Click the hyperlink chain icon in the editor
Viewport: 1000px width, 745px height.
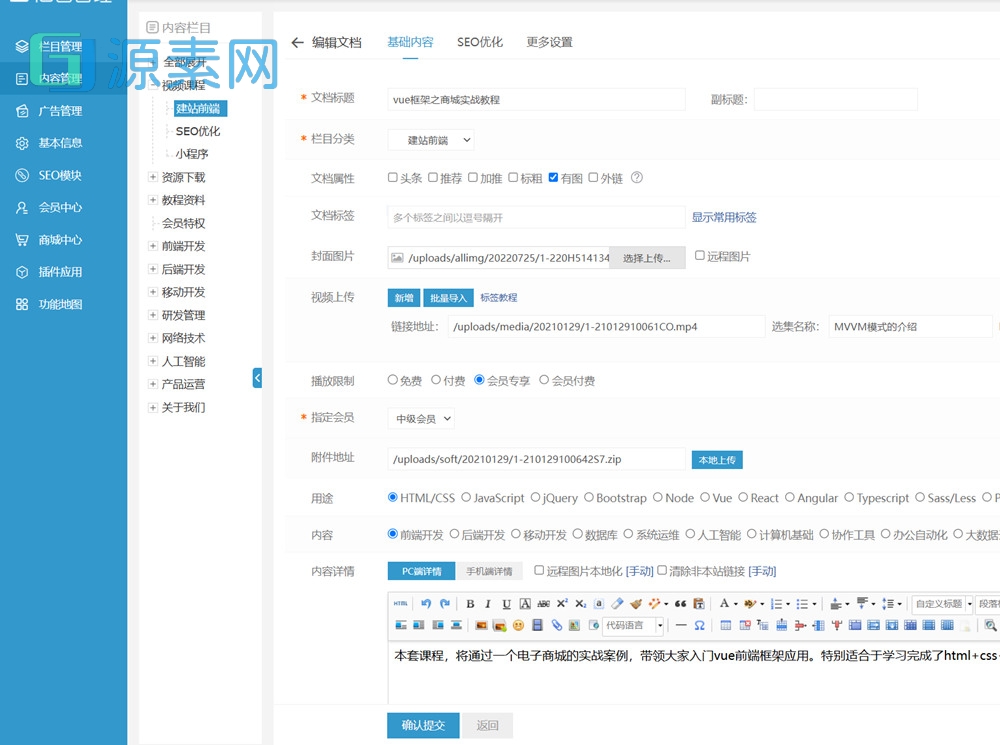click(557, 625)
